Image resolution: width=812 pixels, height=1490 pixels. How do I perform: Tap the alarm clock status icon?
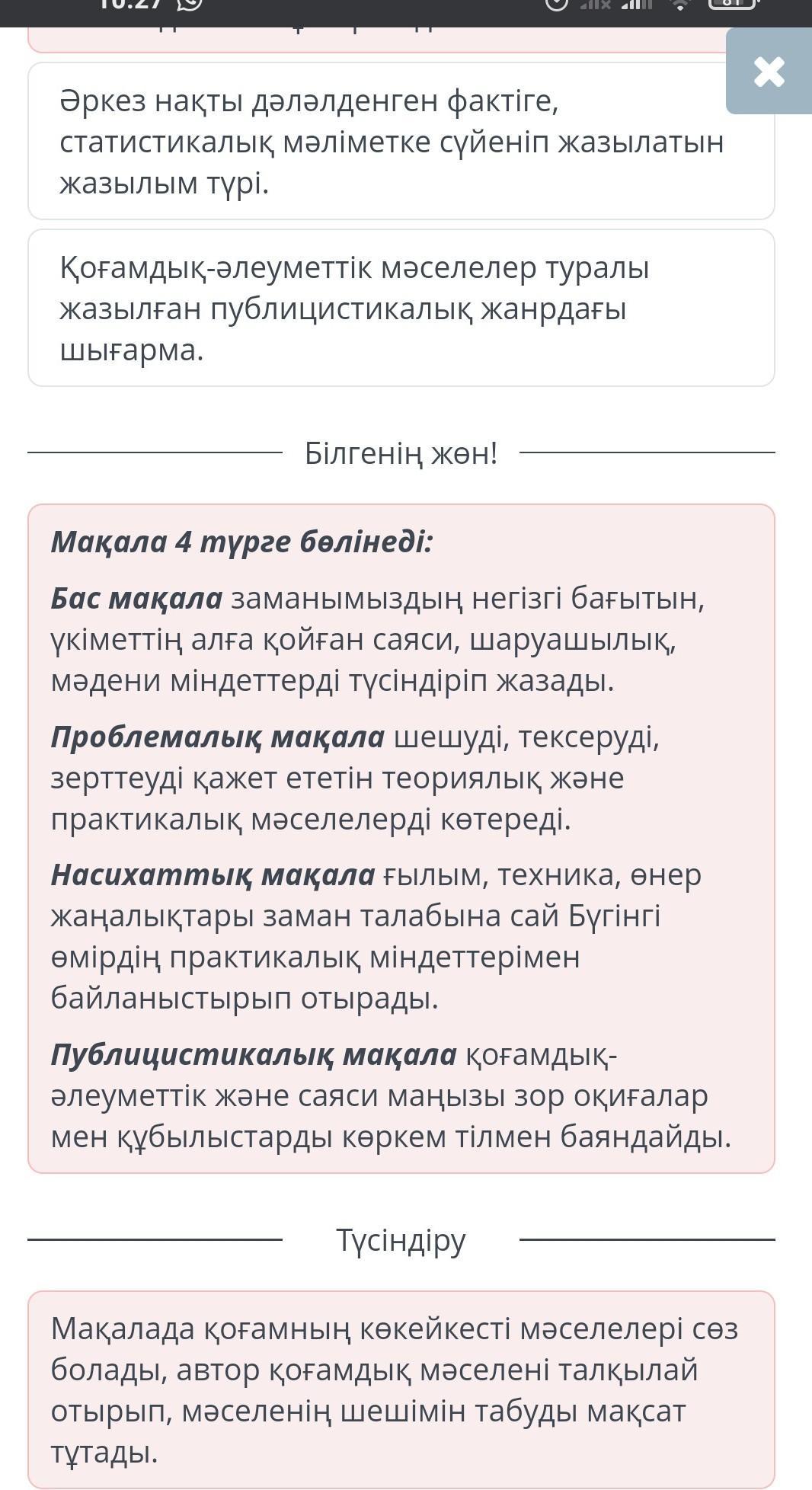(557, 4)
